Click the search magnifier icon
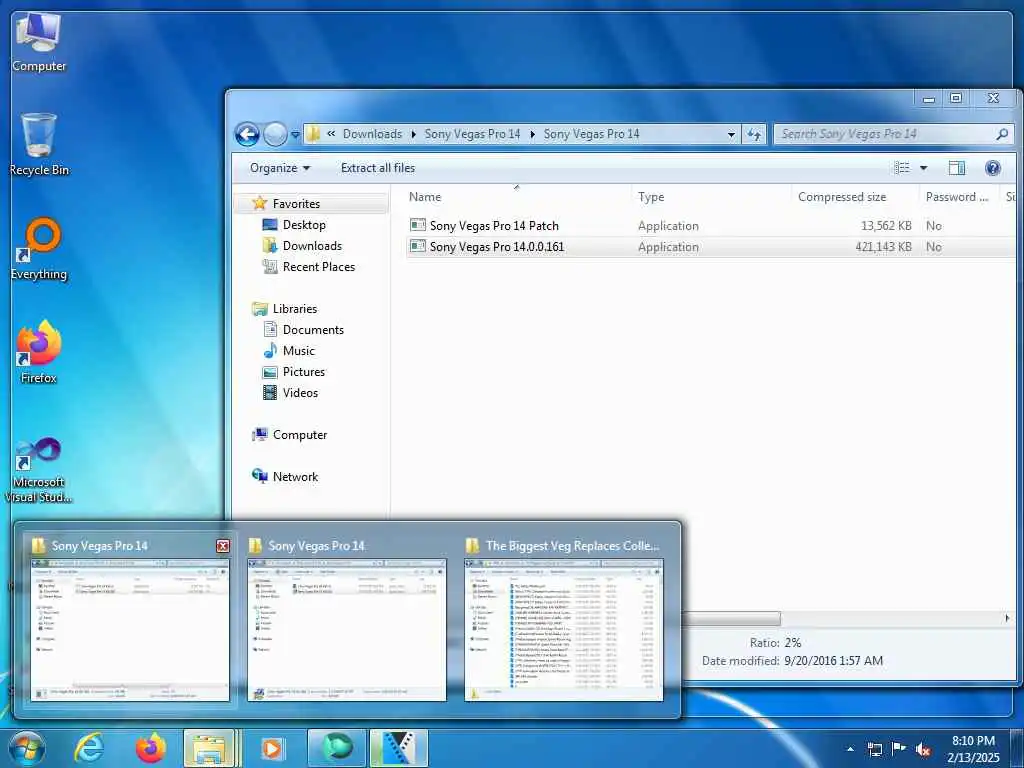The width and height of the screenshot is (1024, 768). click(1002, 134)
